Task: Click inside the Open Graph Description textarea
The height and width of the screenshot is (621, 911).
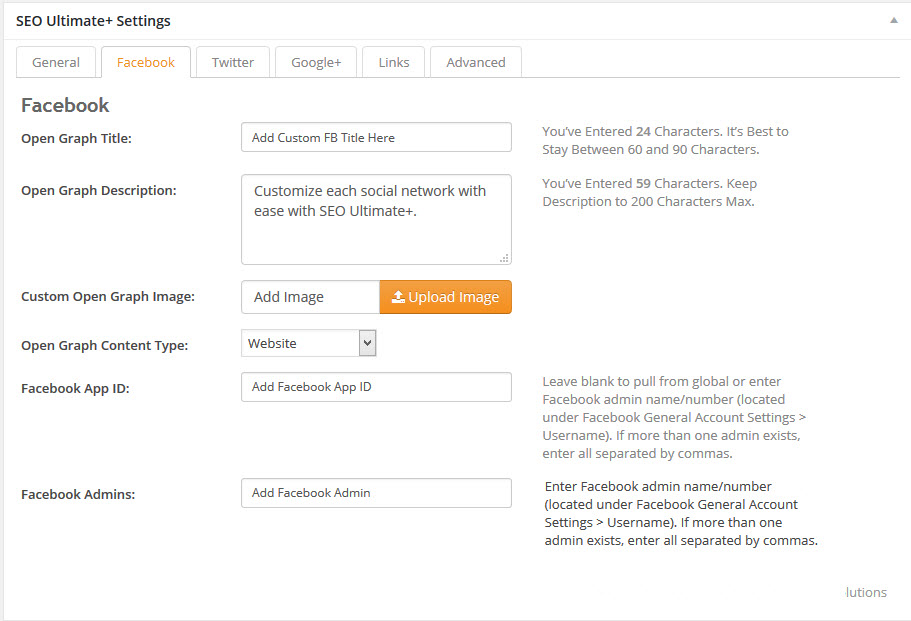Action: point(376,220)
